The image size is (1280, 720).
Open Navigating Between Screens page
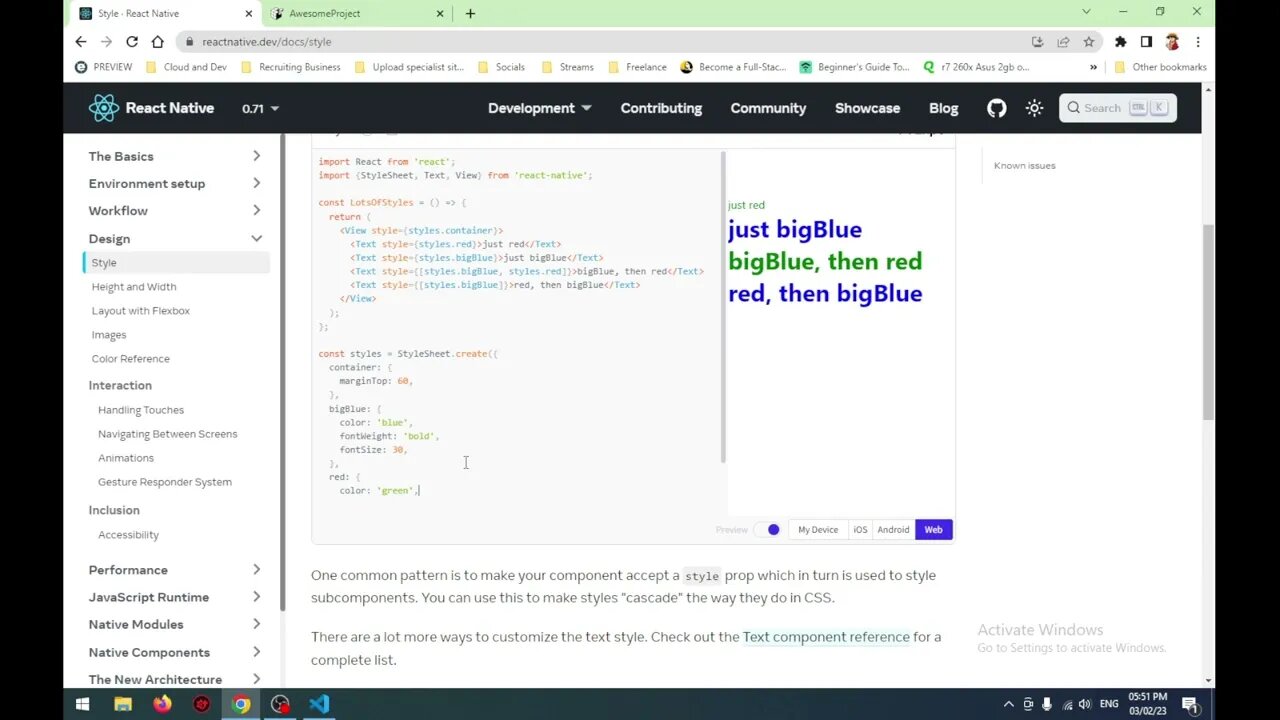[x=168, y=434]
